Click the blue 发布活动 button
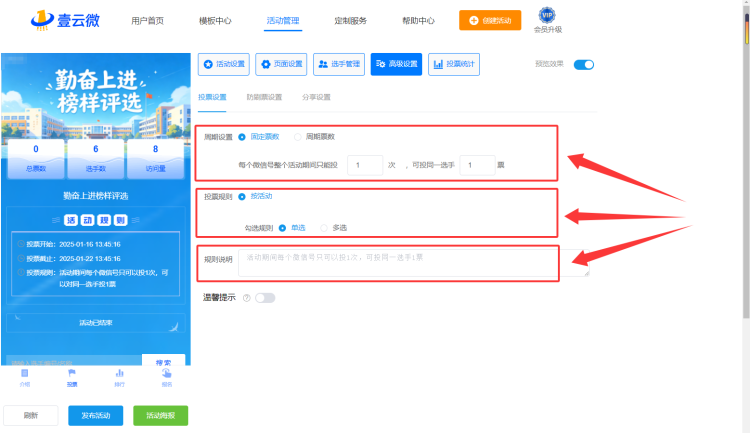The width and height of the screenshot is (750, 433). click(96, 415)
